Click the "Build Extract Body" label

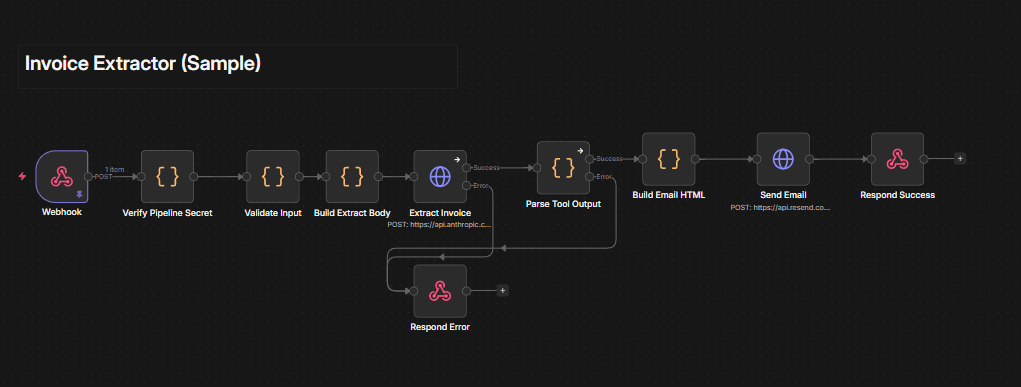352,212
